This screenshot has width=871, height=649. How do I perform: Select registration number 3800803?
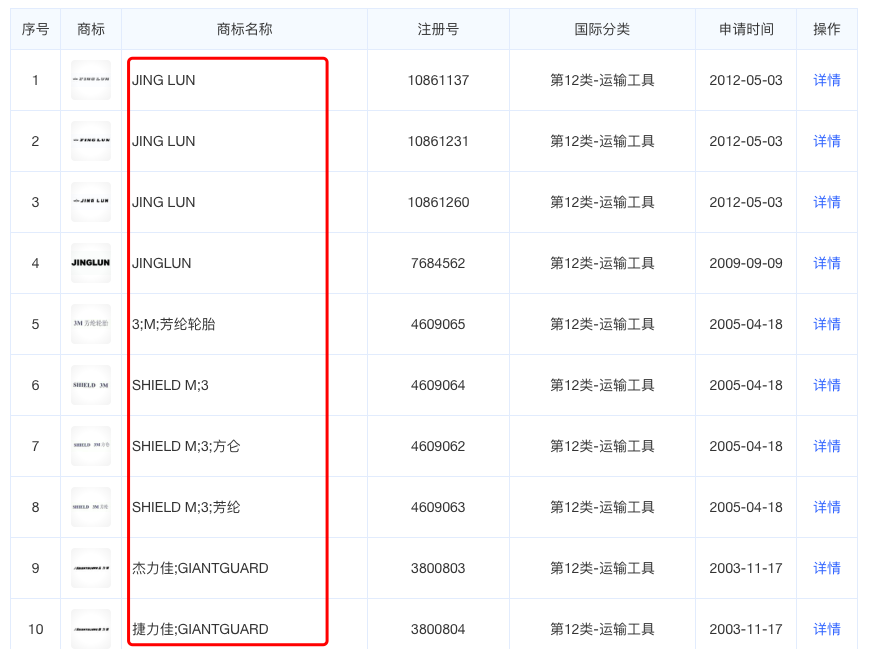tap(438, 568)
